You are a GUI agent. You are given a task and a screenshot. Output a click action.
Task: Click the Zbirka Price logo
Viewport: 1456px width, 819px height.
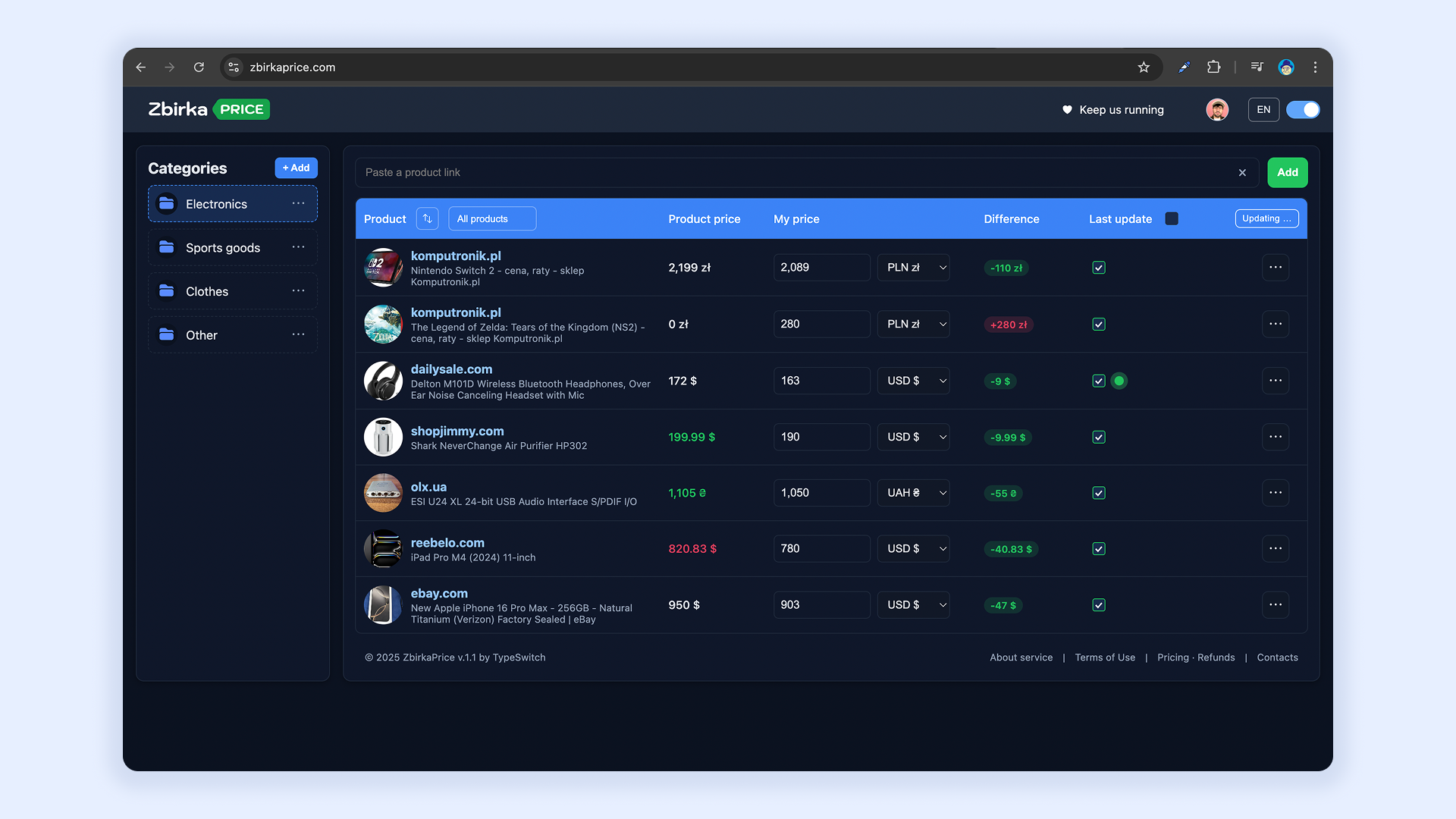pos(209,109)
